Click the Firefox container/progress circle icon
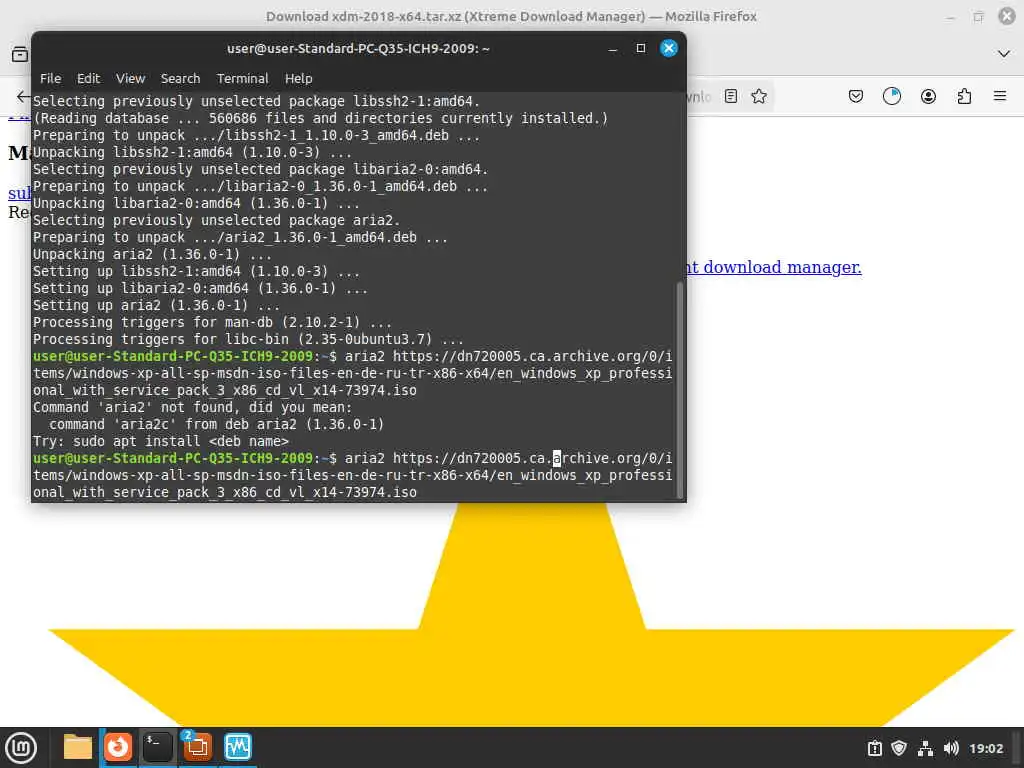The width and height of the screenshot is (1024, 768). click(891, 97)
